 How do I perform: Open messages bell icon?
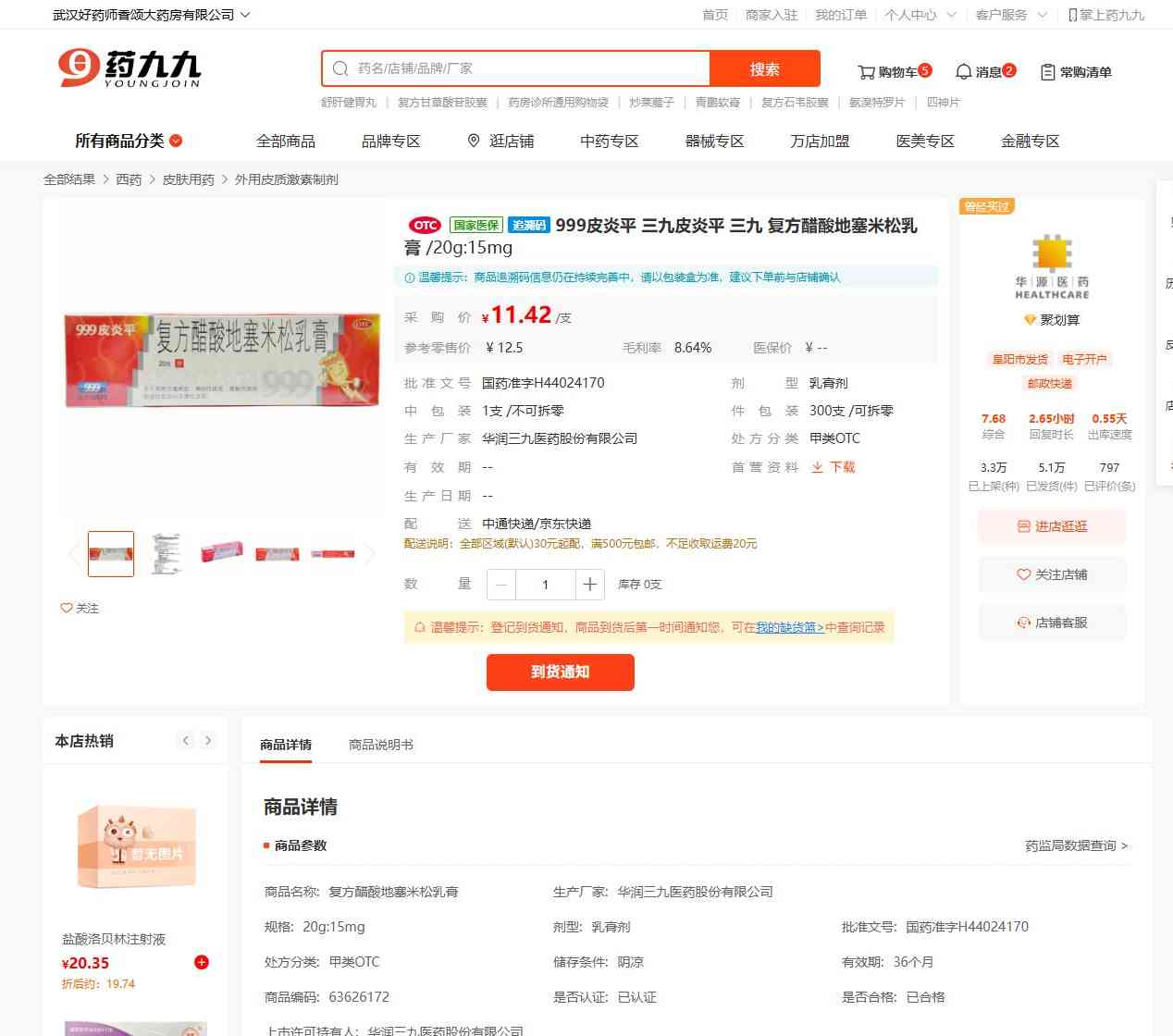tap(963, 72)
